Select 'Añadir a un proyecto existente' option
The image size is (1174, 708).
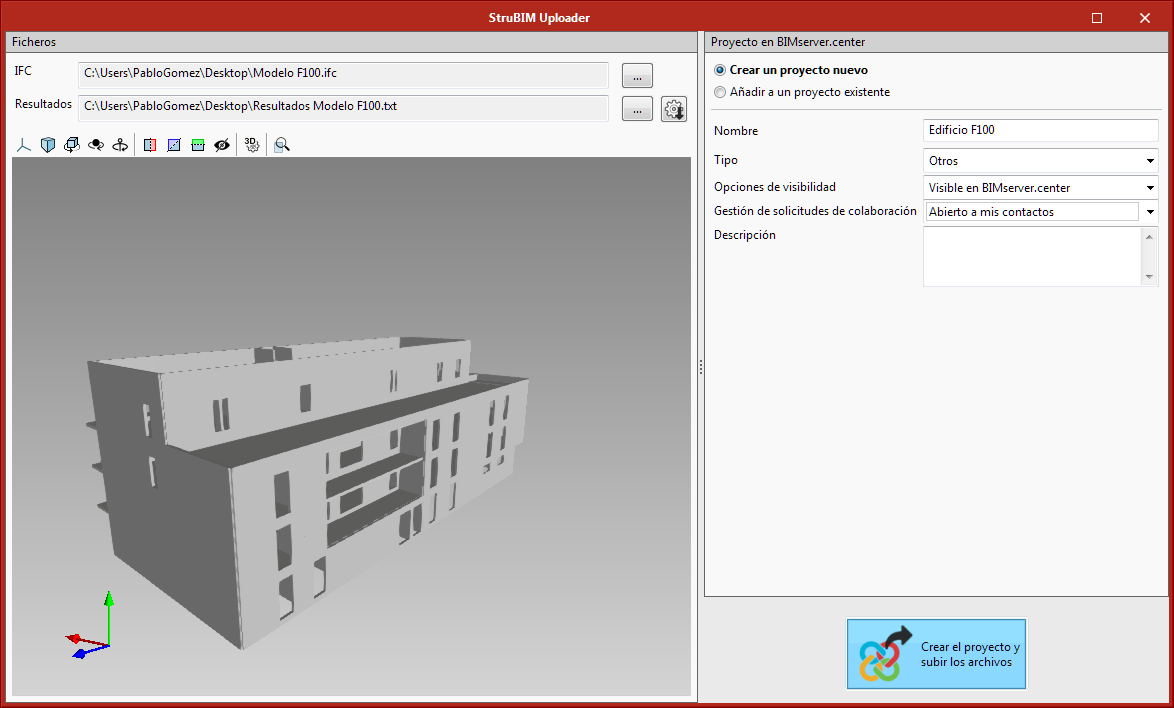click(802, 93)
